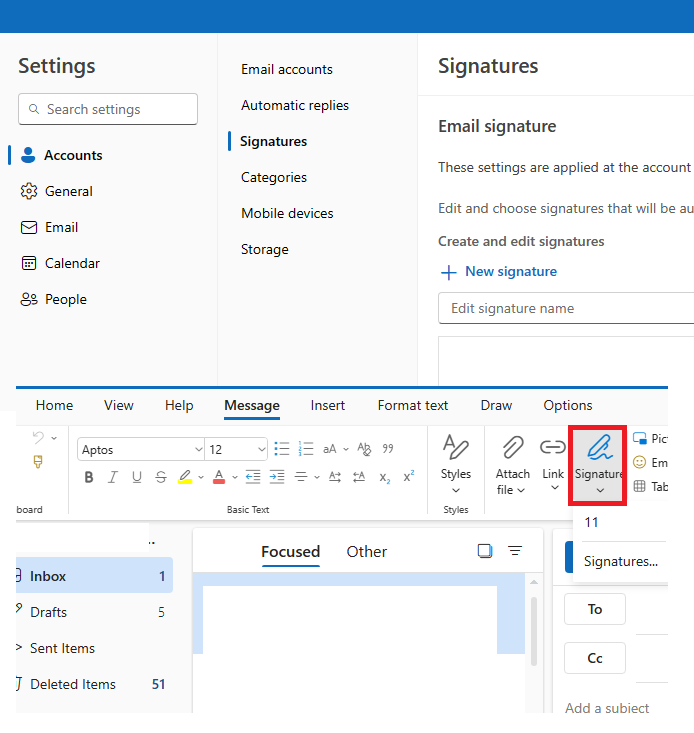Click in Search settings field

(108, 109)
